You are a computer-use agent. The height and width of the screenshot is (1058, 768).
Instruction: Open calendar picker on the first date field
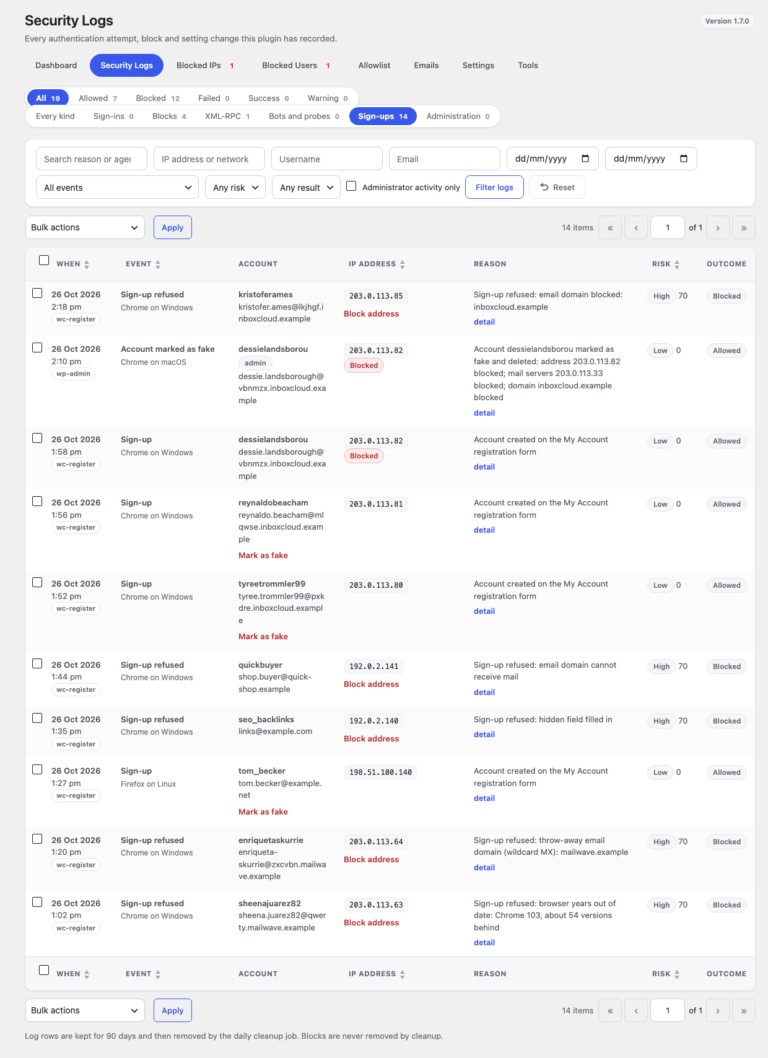(585, 159)
